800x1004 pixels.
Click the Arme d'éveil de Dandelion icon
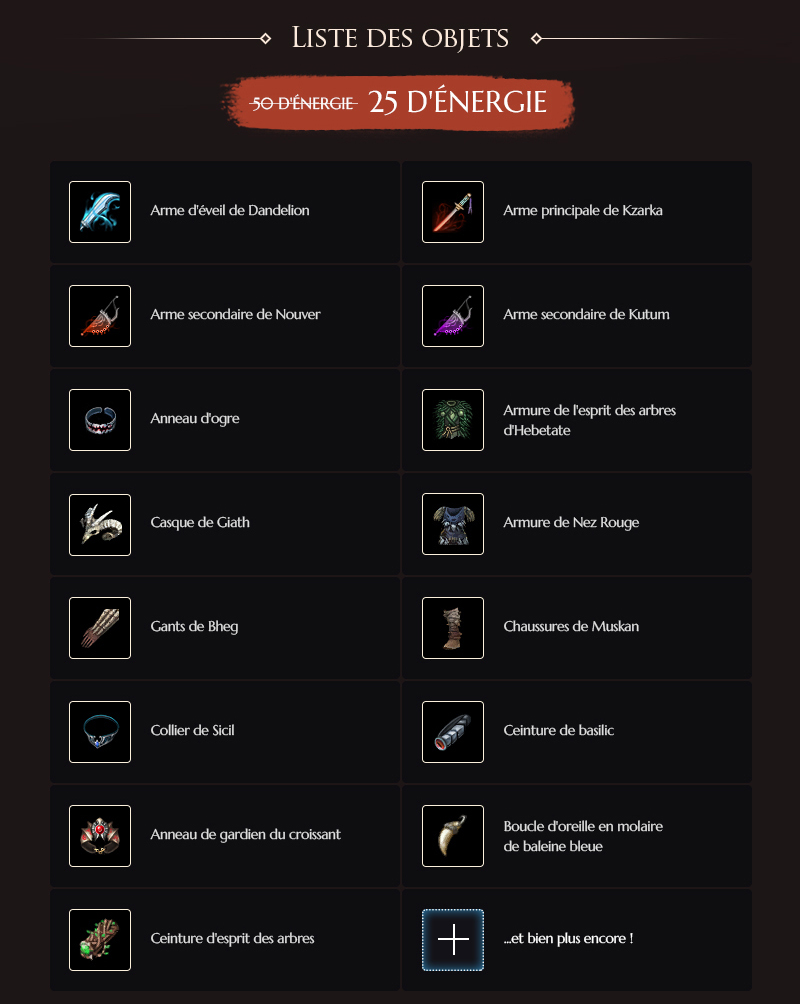pyautogui.click(x=100, y=212)
